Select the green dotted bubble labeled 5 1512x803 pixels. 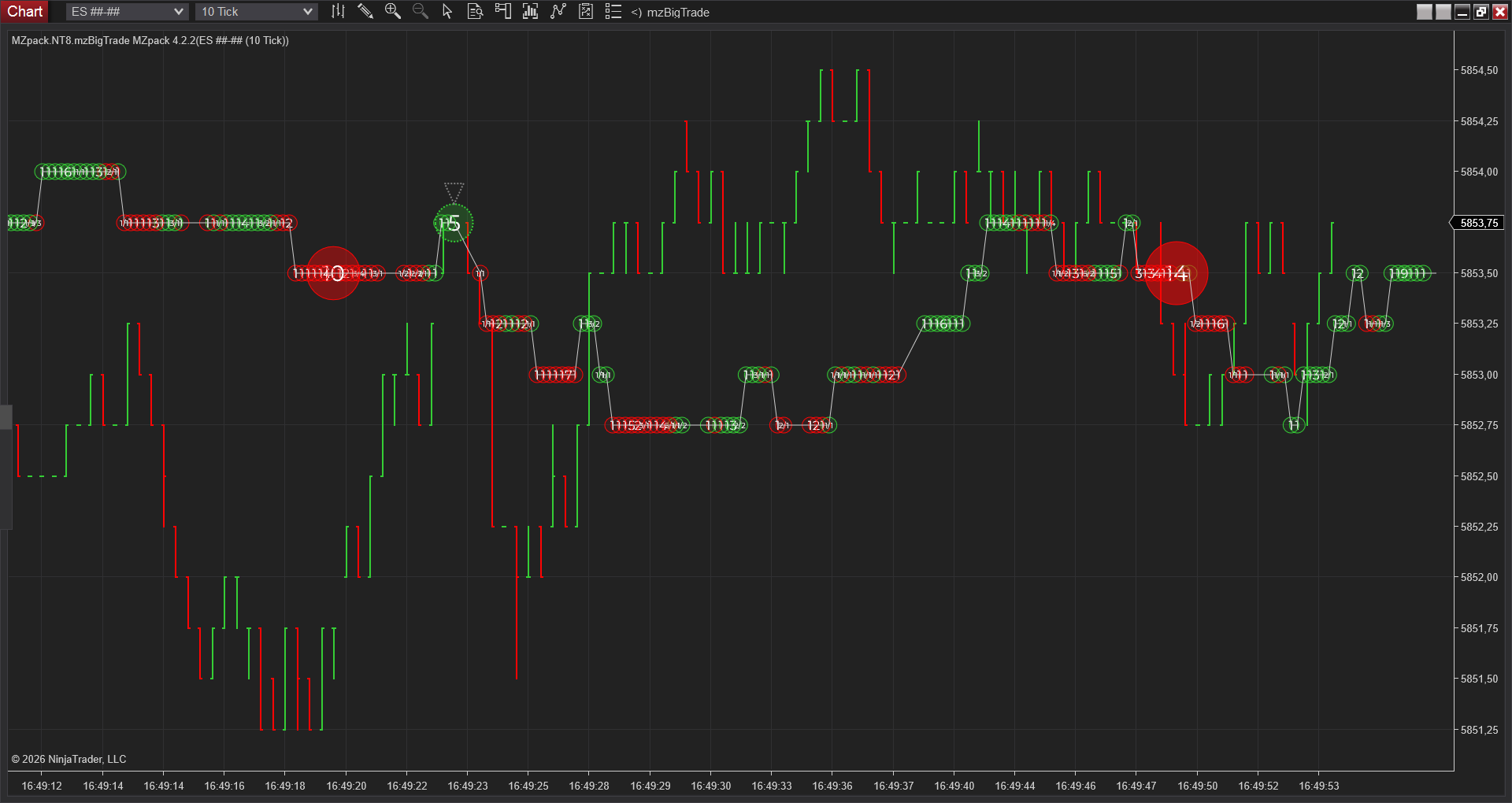[x=454, y=223]
